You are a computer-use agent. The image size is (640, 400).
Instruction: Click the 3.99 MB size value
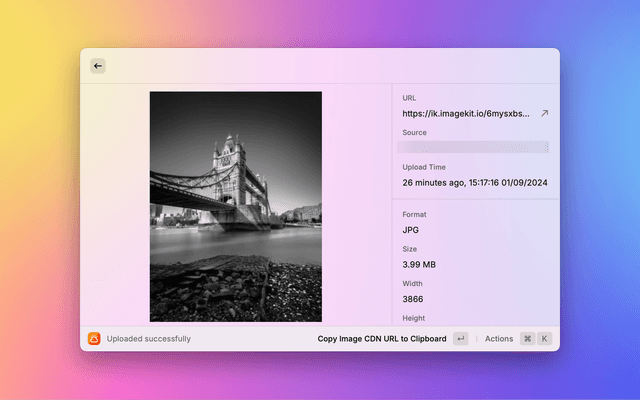click(418, 265)
